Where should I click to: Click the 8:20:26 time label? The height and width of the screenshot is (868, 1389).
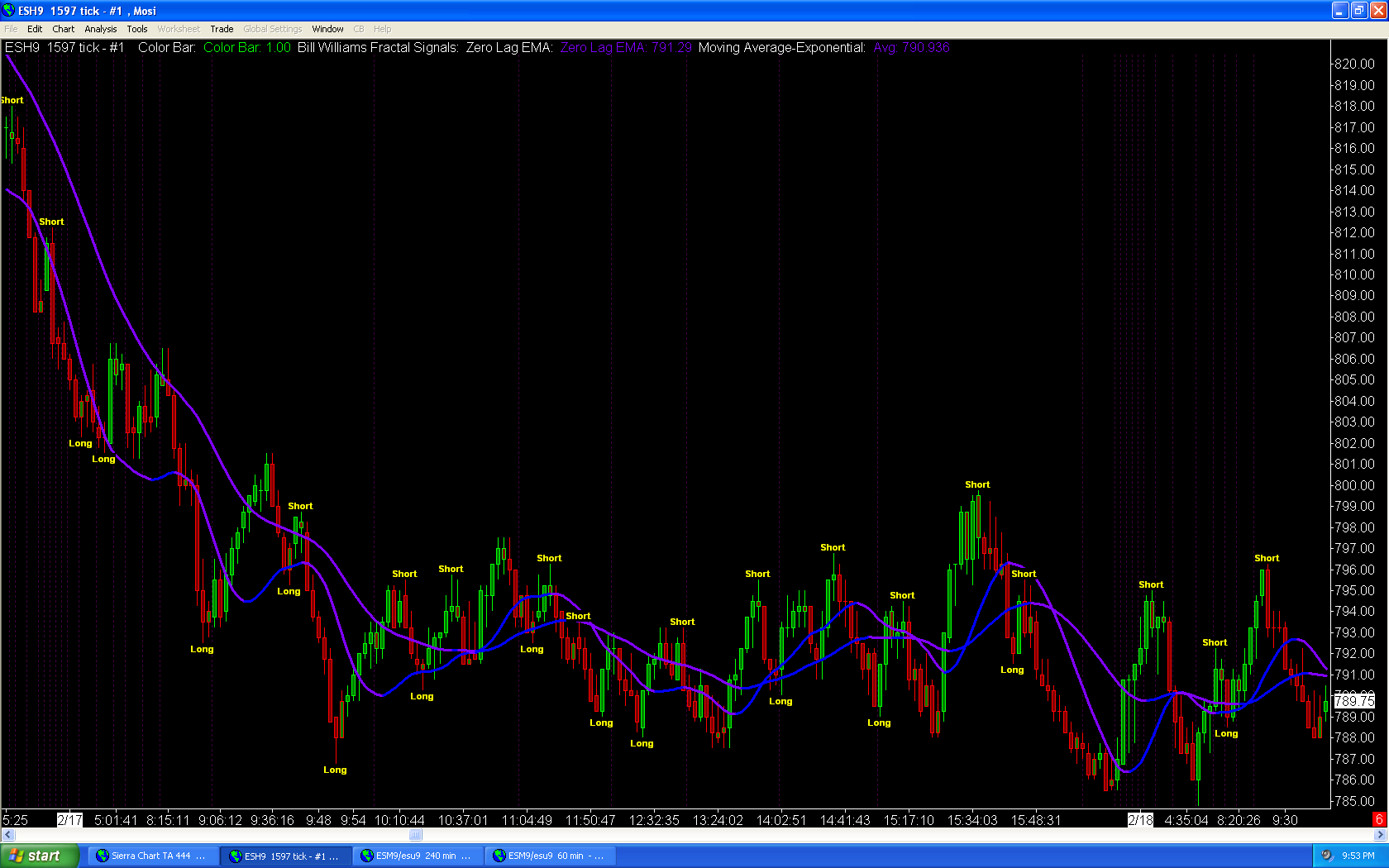(1239, 820)
